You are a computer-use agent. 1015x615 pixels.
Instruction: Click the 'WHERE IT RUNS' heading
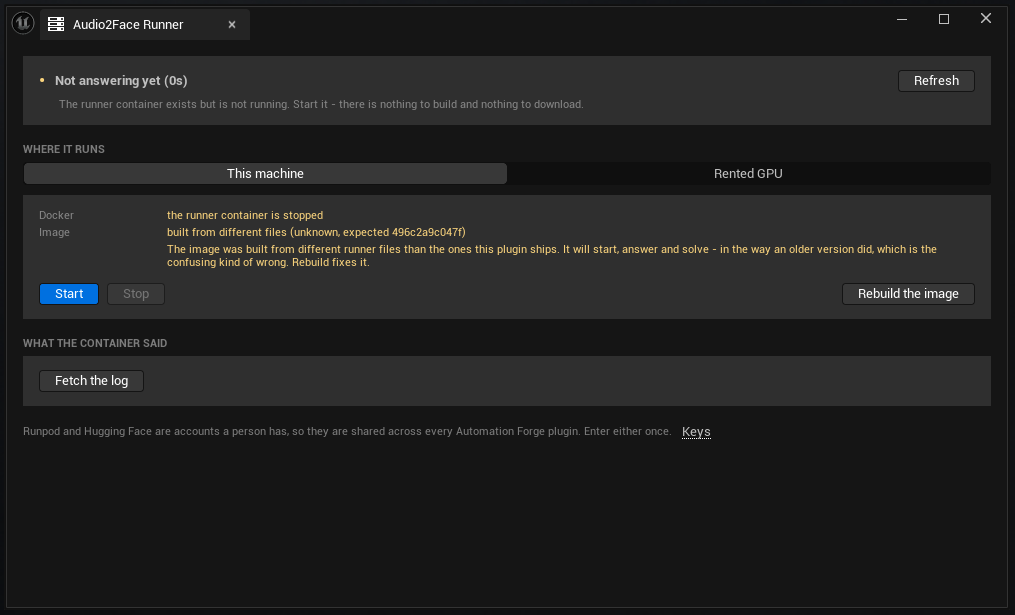click(x=63, y=149)
